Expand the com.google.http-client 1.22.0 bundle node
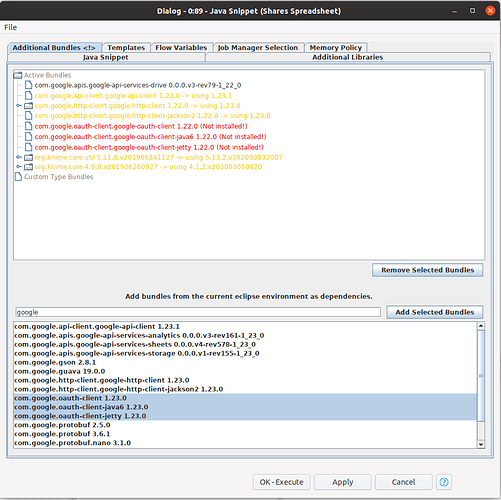This screenshot has width=501, height=500. coord(19,105)
